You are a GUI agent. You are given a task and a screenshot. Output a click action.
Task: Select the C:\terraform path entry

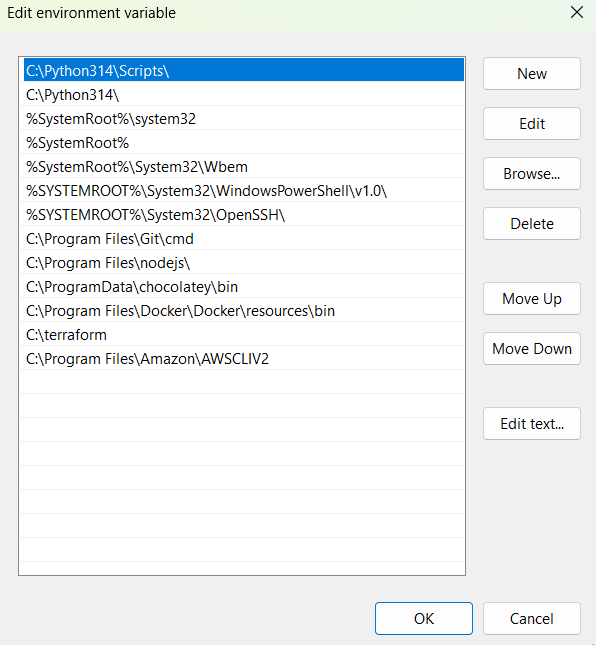click(x=242, y=334)
